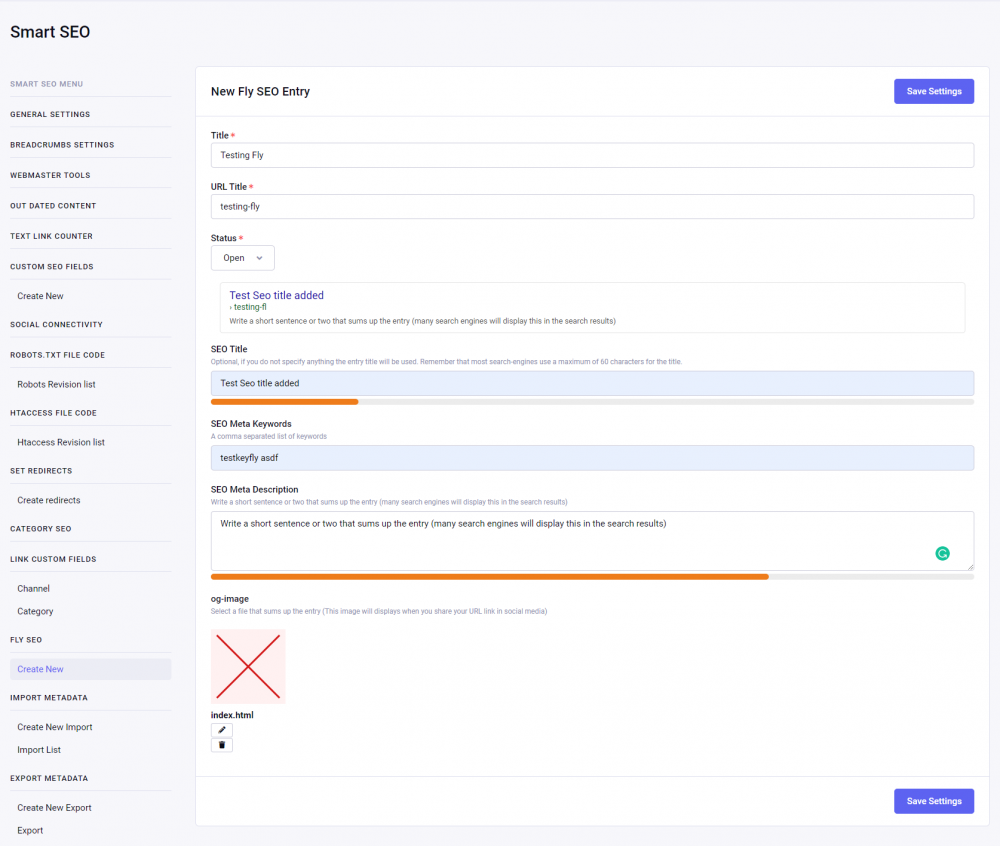Click the SEO Meta Keywords field
The width and height of the screenshot is (1000, 846).
point(592,457)
